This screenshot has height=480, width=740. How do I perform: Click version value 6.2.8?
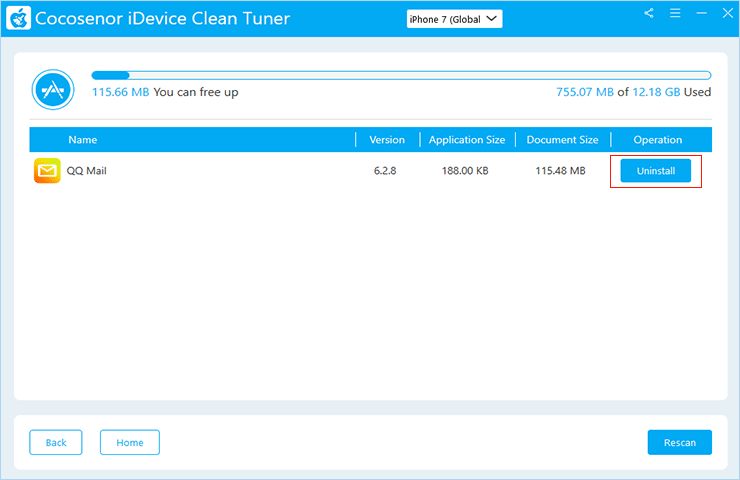(x=385, y=171)
